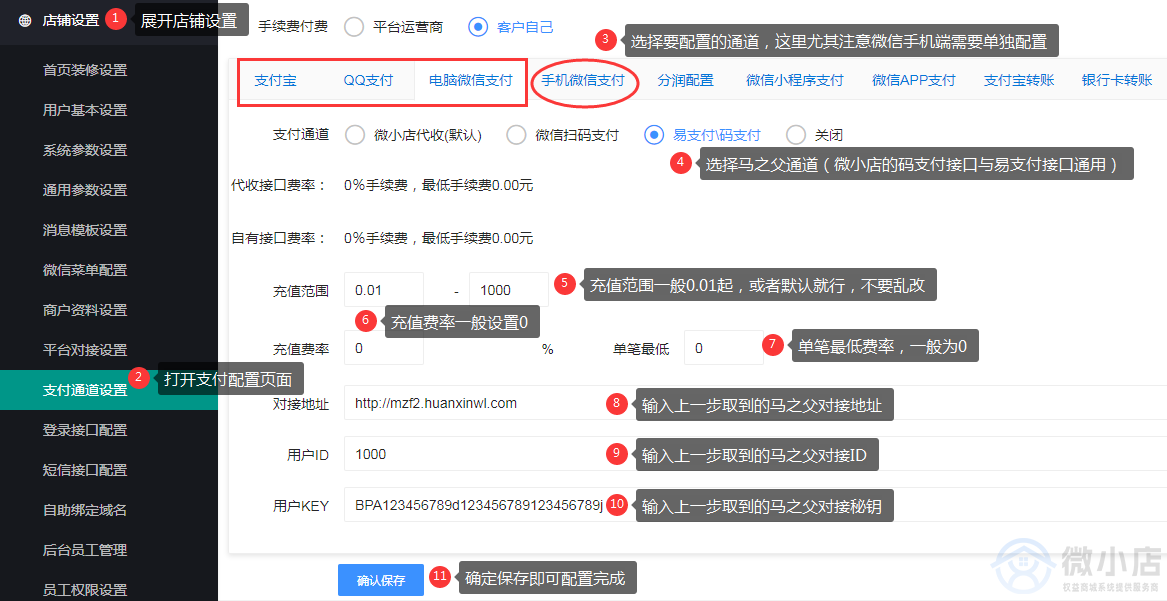This screenshot has width=1167, height=601.
Task: Open the 分润配置 tab
Action: click(x=685, y=80)
